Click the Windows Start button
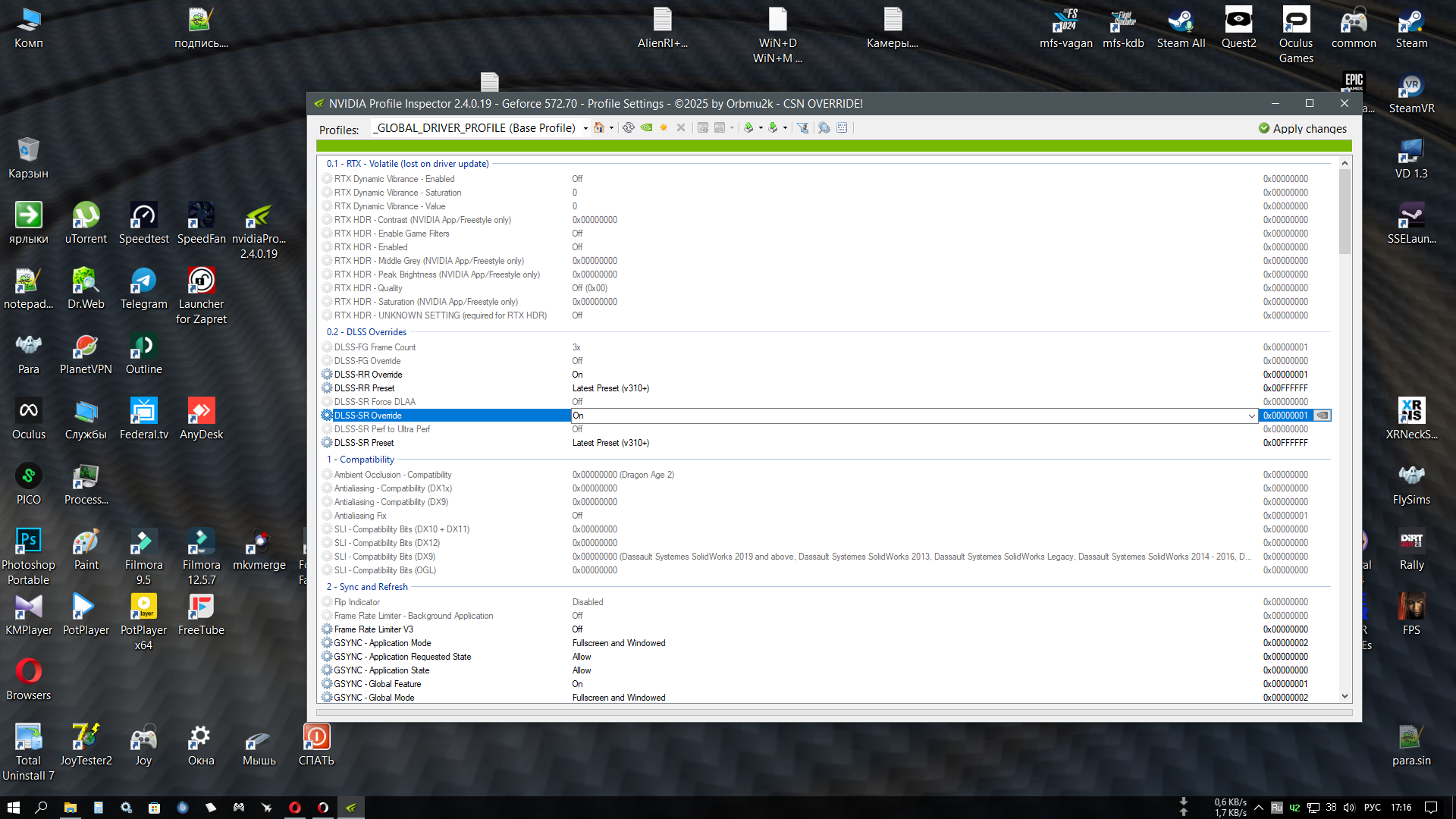This screenshot has width=1456, height=819. [13, 808]
